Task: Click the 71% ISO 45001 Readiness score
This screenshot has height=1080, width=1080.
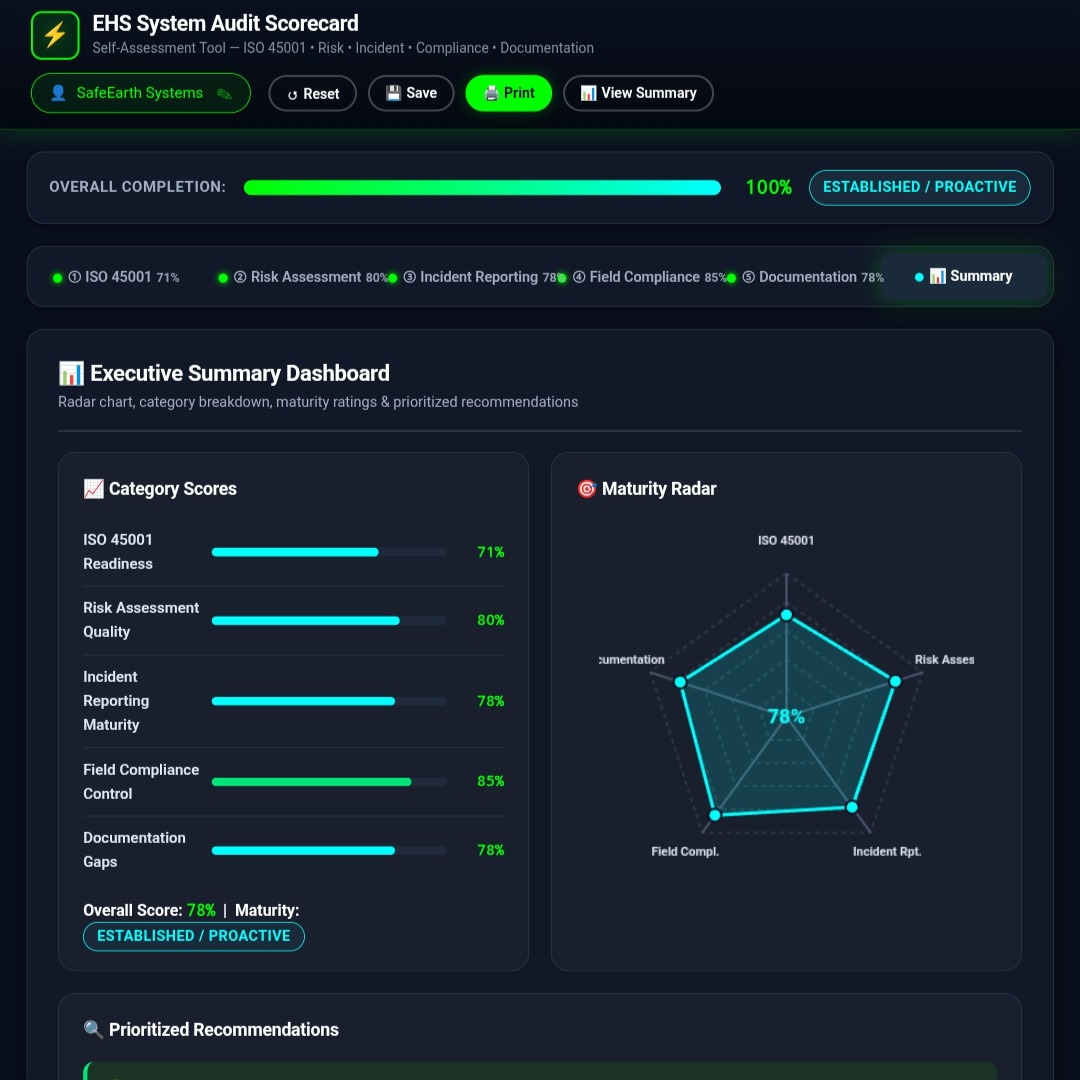Action: pos(490,552)
